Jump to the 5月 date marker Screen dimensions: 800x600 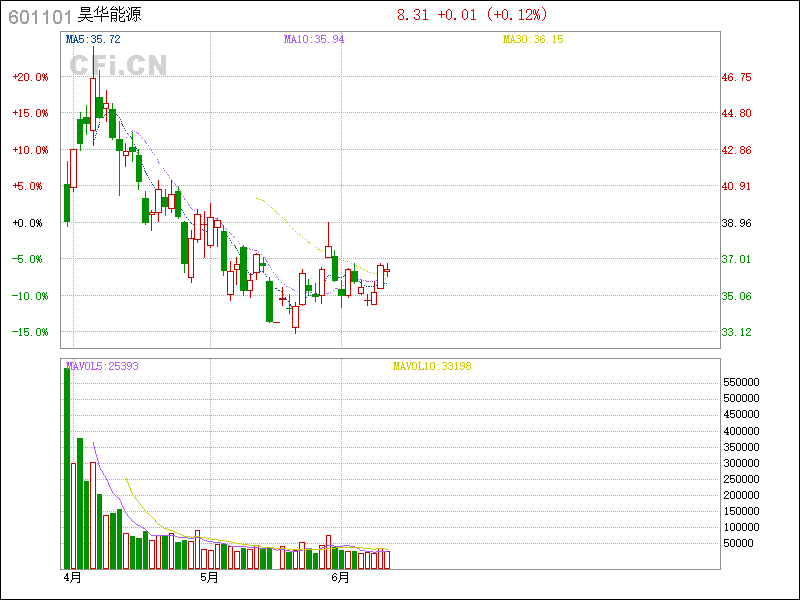(209, 578)
